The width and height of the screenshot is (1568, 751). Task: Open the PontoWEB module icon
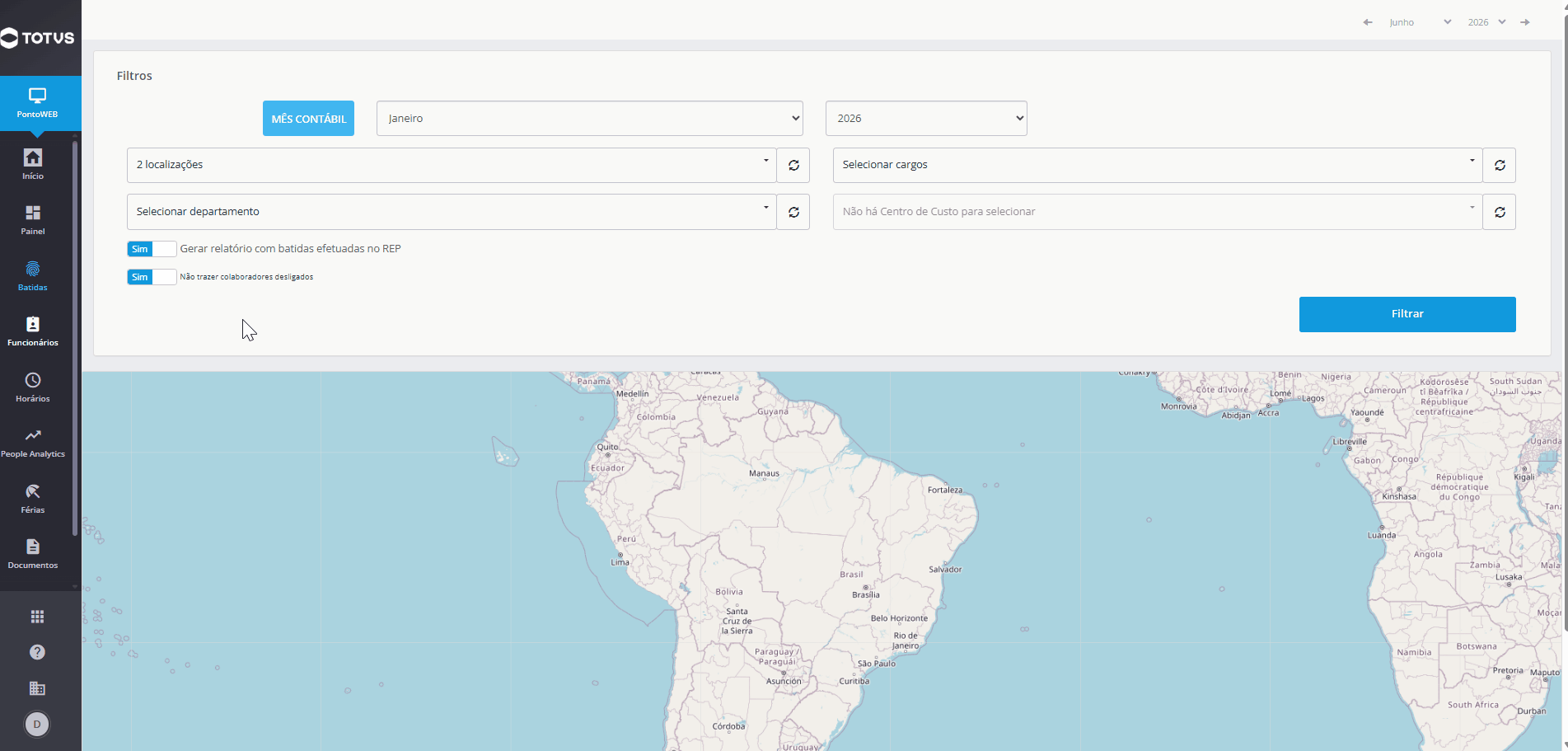click(37, 103)
